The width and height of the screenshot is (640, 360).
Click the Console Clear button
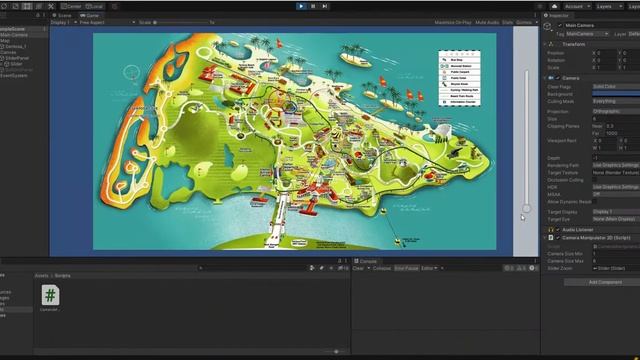pyautogui.click(x=358, y=268)
